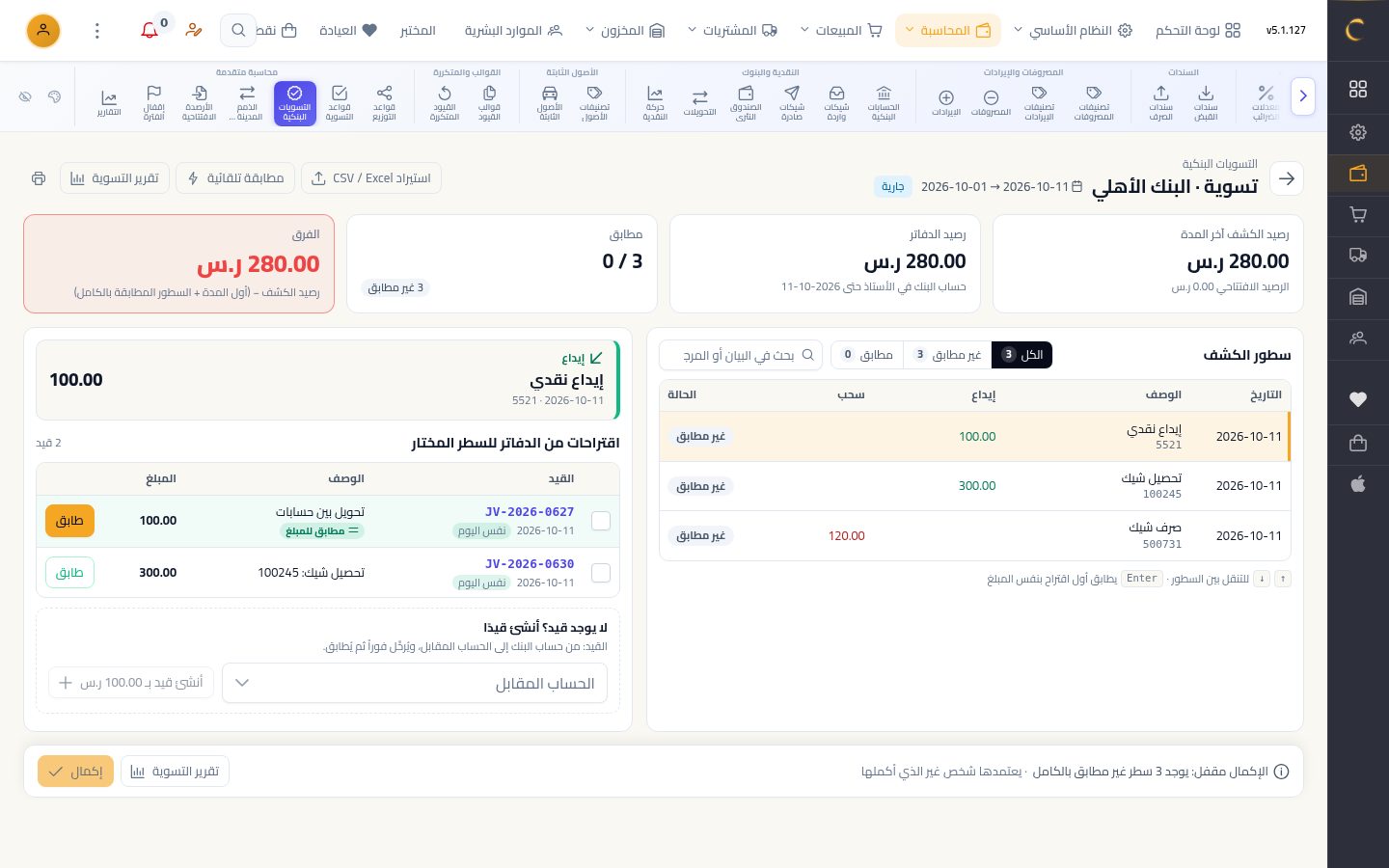The image size is (1389, 868).
Task: Open سندات الصرف payment vouchers icon
Action: pos(1160,103)
